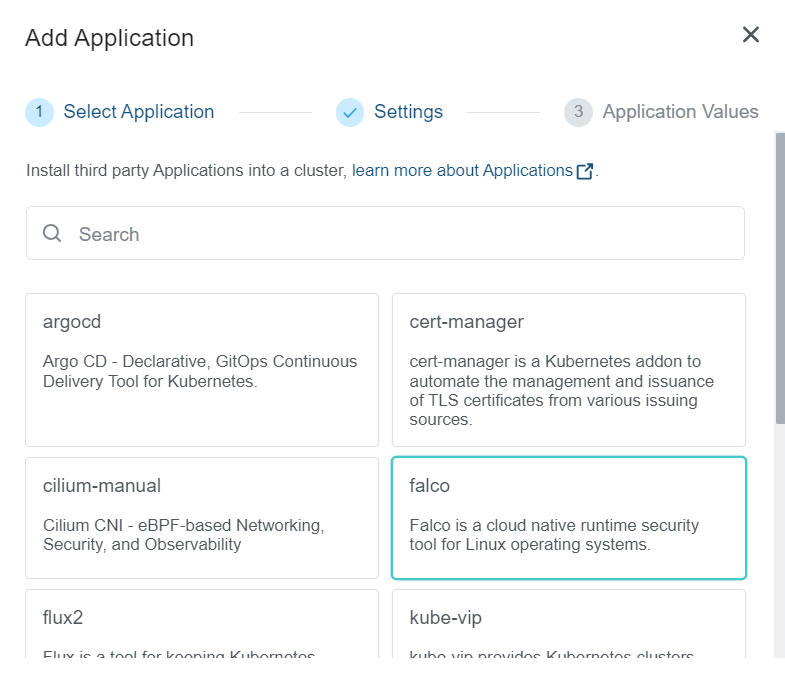Click the checkmark circle for Settings step
The width and height of the screenshot is (785, 679).
point(350,112)
